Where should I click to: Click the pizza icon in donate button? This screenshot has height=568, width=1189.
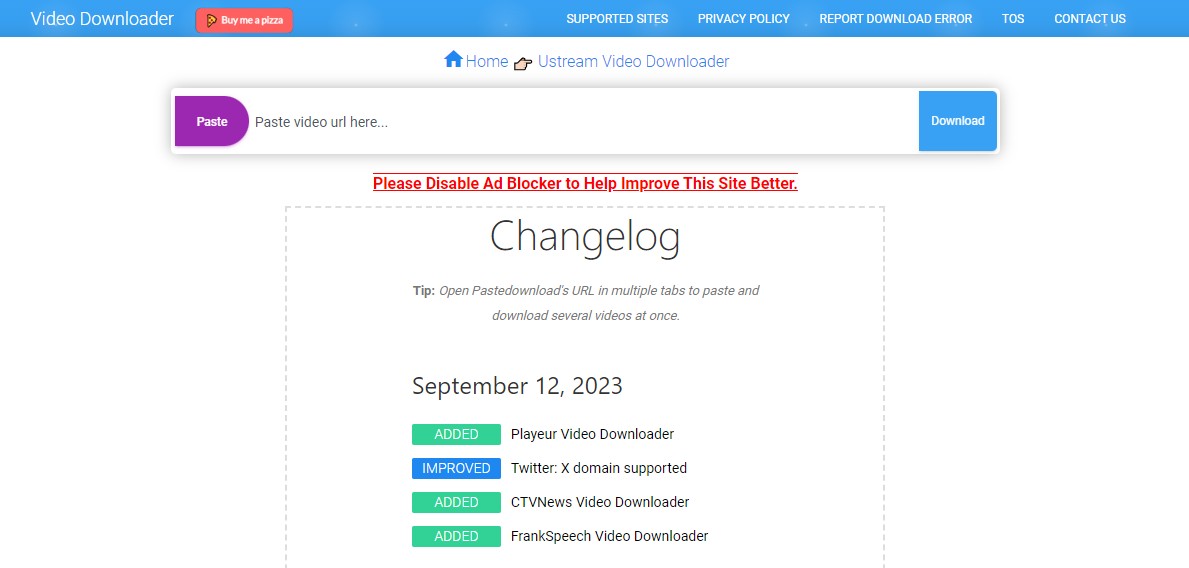[x=212, y=20]
